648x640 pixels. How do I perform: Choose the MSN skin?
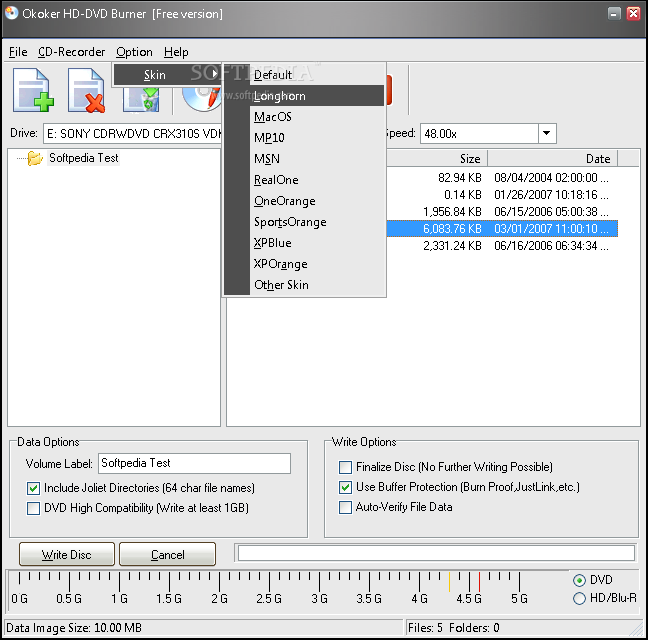click(x=305, y=159)
